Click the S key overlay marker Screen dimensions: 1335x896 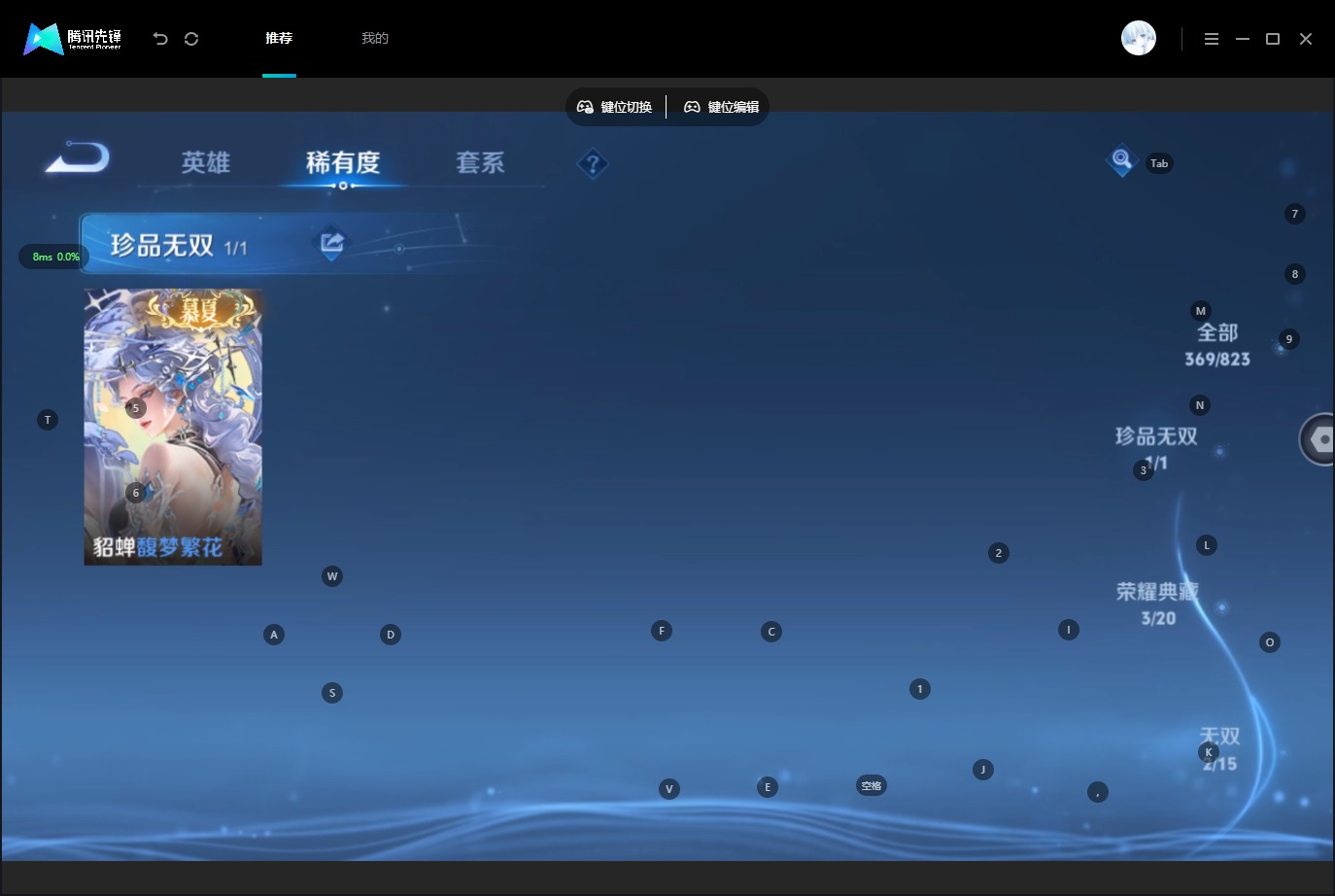click(x=332, y=693)
